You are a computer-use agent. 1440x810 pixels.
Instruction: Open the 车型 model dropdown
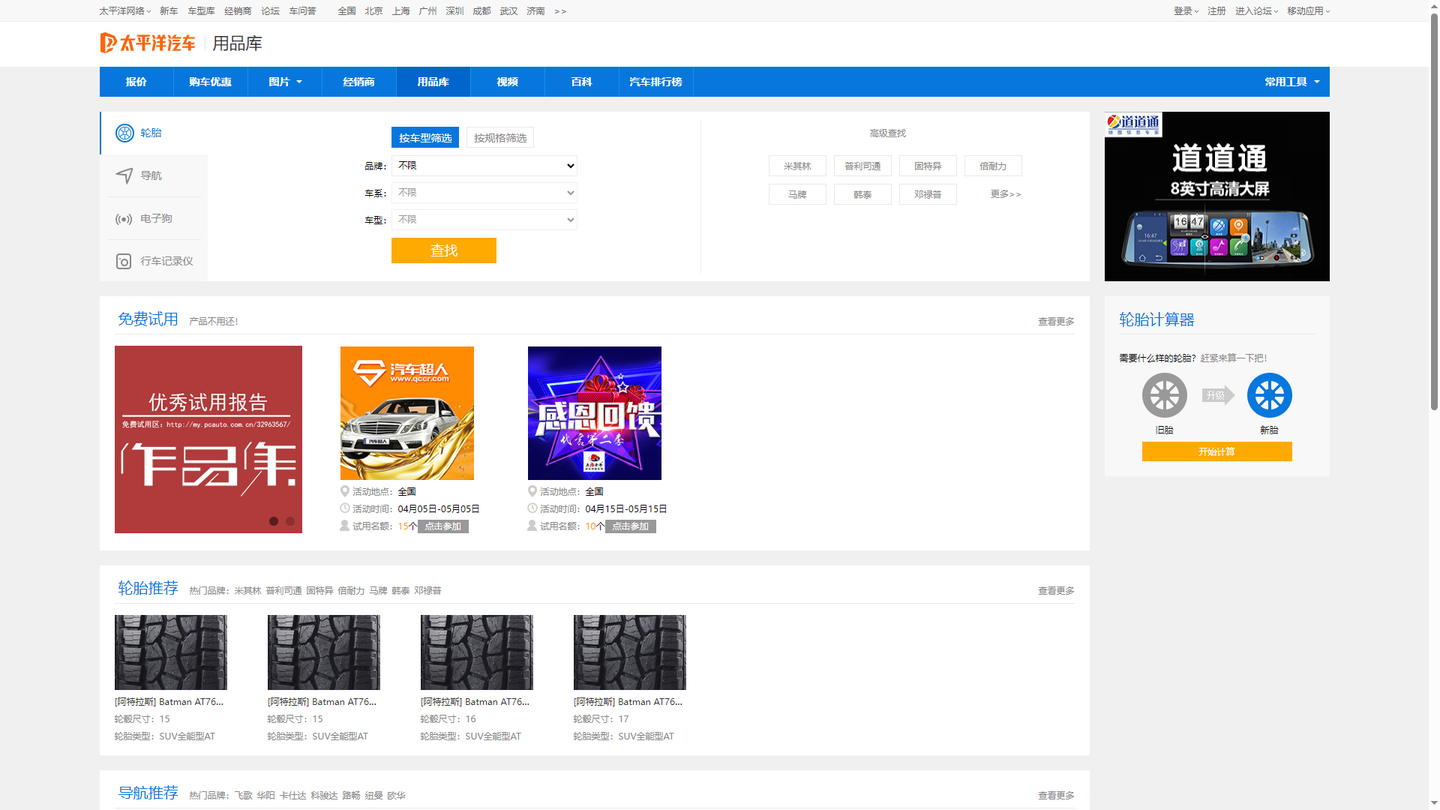(x=484, y=219)
